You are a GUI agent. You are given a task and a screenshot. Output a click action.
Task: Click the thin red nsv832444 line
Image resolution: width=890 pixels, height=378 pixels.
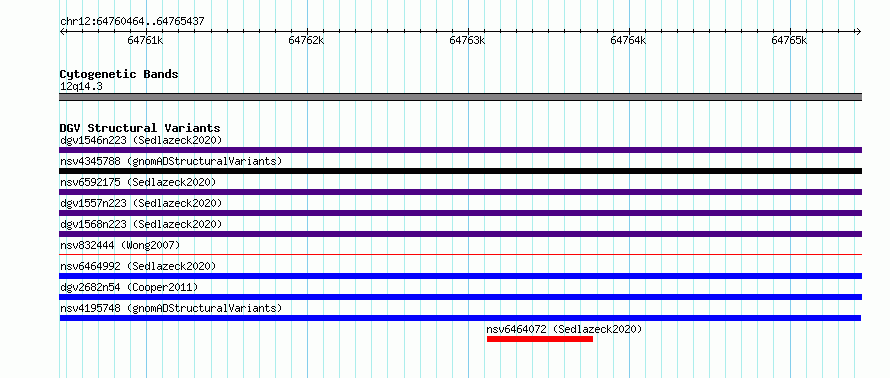(460, 254)
